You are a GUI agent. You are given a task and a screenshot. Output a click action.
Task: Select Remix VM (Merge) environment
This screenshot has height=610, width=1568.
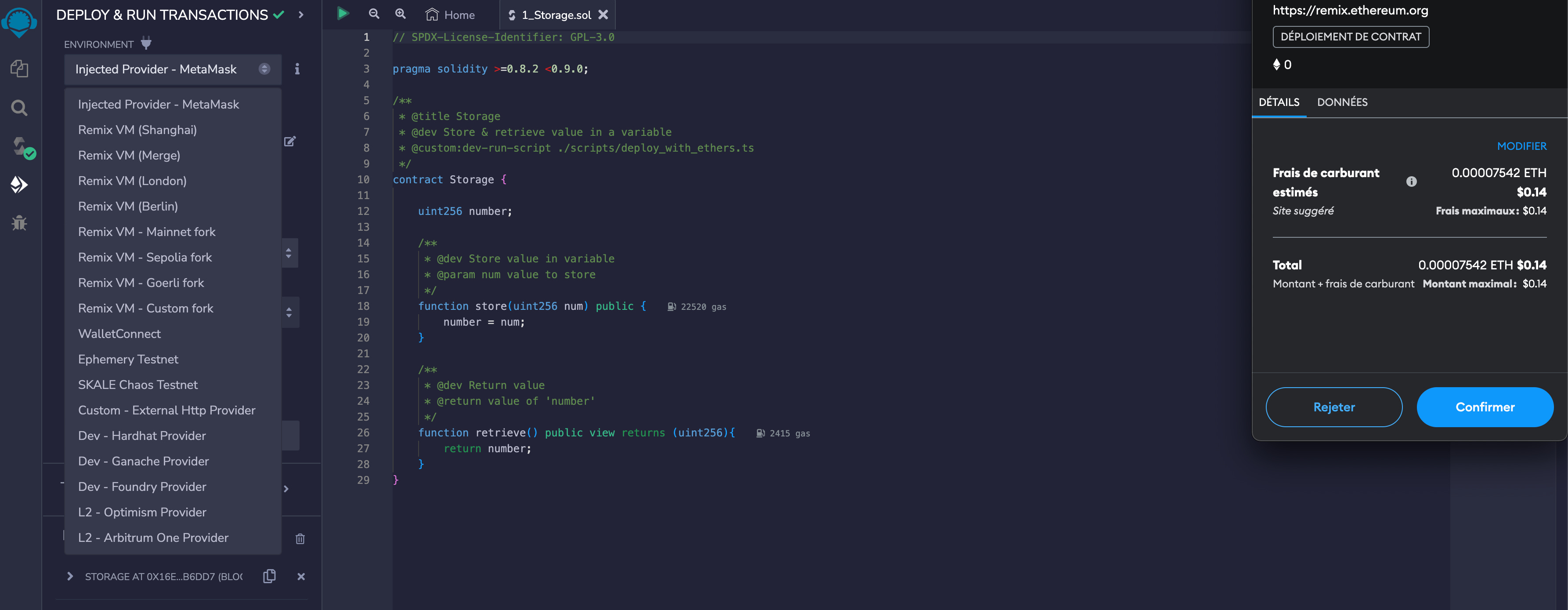(x=173, y=155)
